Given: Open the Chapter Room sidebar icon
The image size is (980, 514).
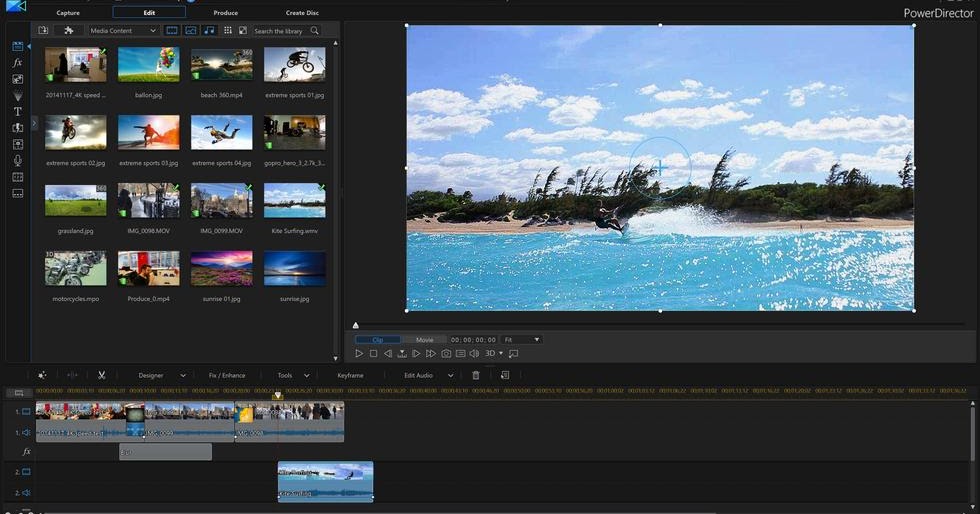Looking at the screenshot, I should pyautogui.click(x=18, y=177).
